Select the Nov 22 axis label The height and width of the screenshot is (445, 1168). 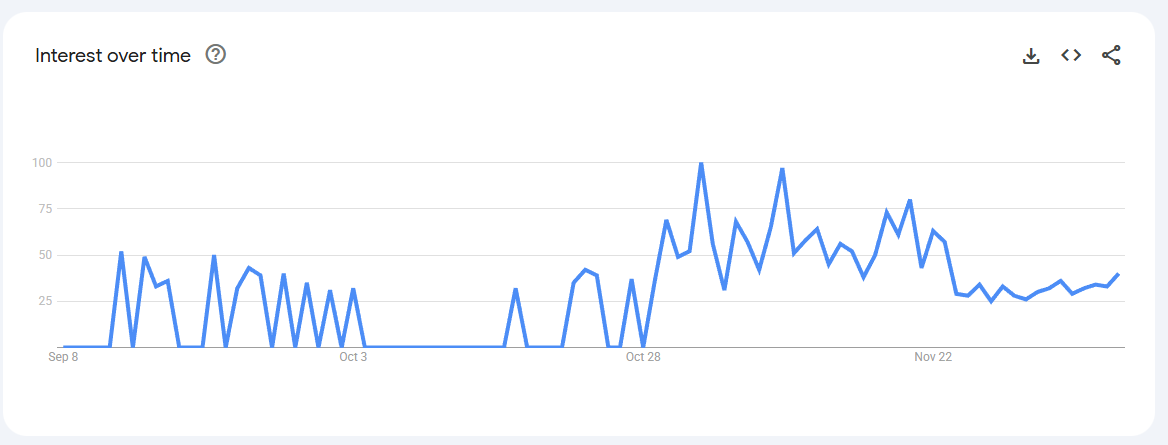tap(933, 356)
